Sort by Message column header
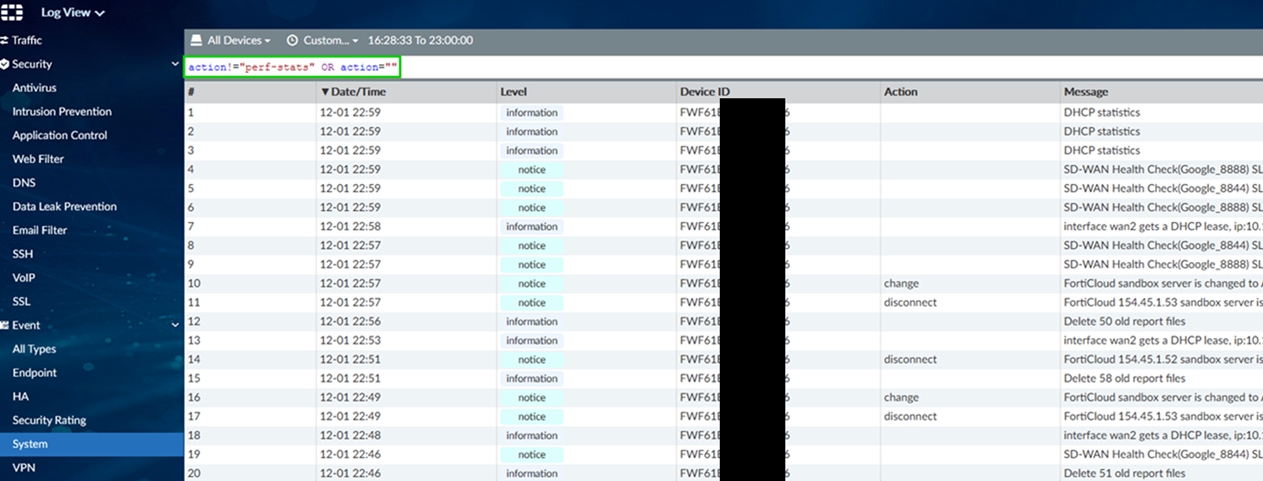 point(1086,92)
